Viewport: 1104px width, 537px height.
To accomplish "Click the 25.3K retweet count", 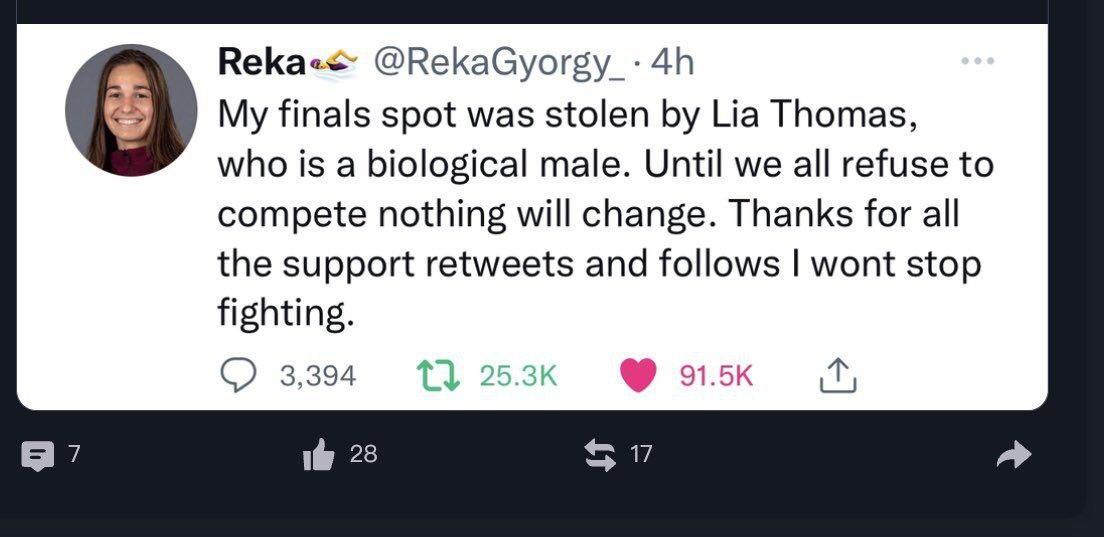I will tap(518, 376).
